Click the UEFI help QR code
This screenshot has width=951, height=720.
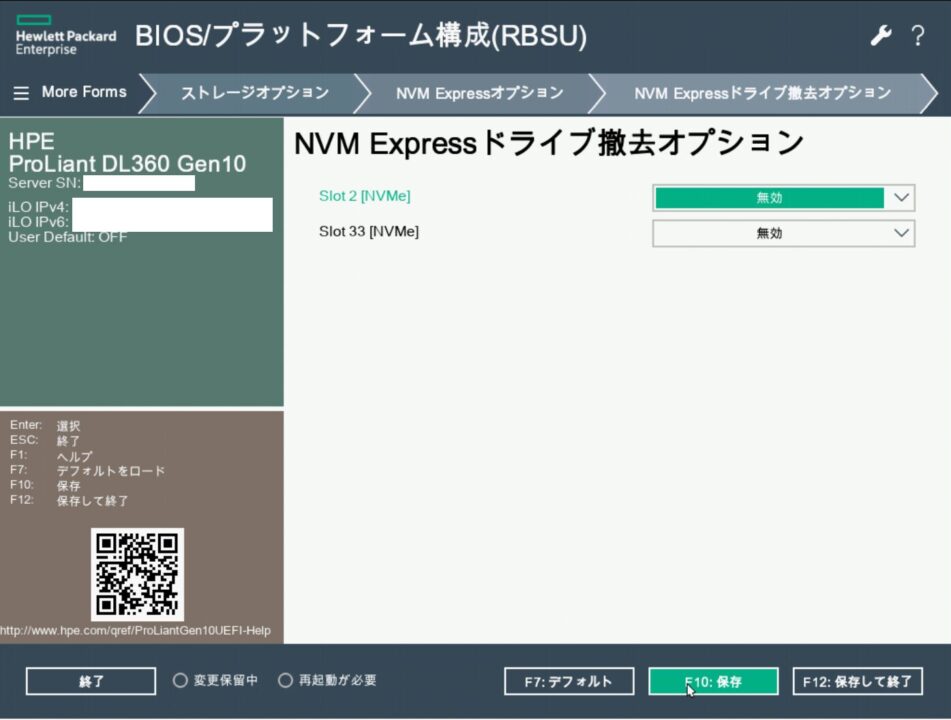(x=137, y=574)
